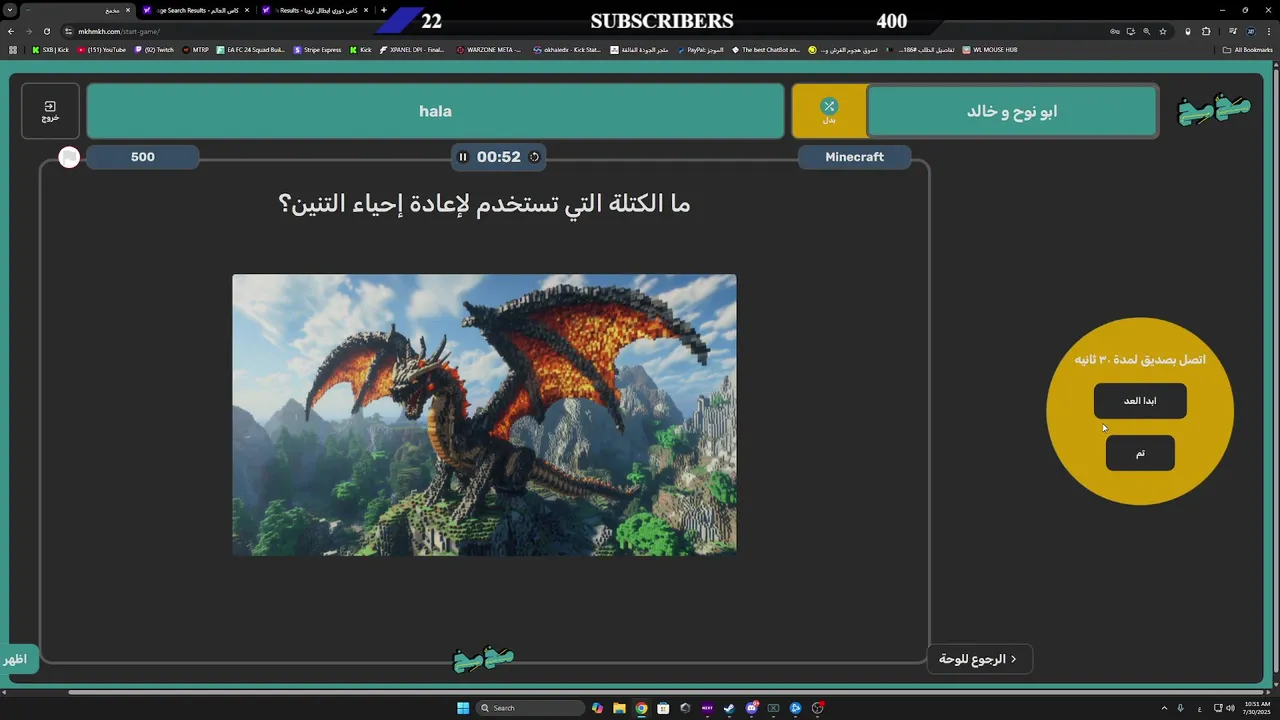The width and height of the screenshot is (1280, 720).
Task: Open the purple NEXT taskbar app
Action: tap(707, 708)
